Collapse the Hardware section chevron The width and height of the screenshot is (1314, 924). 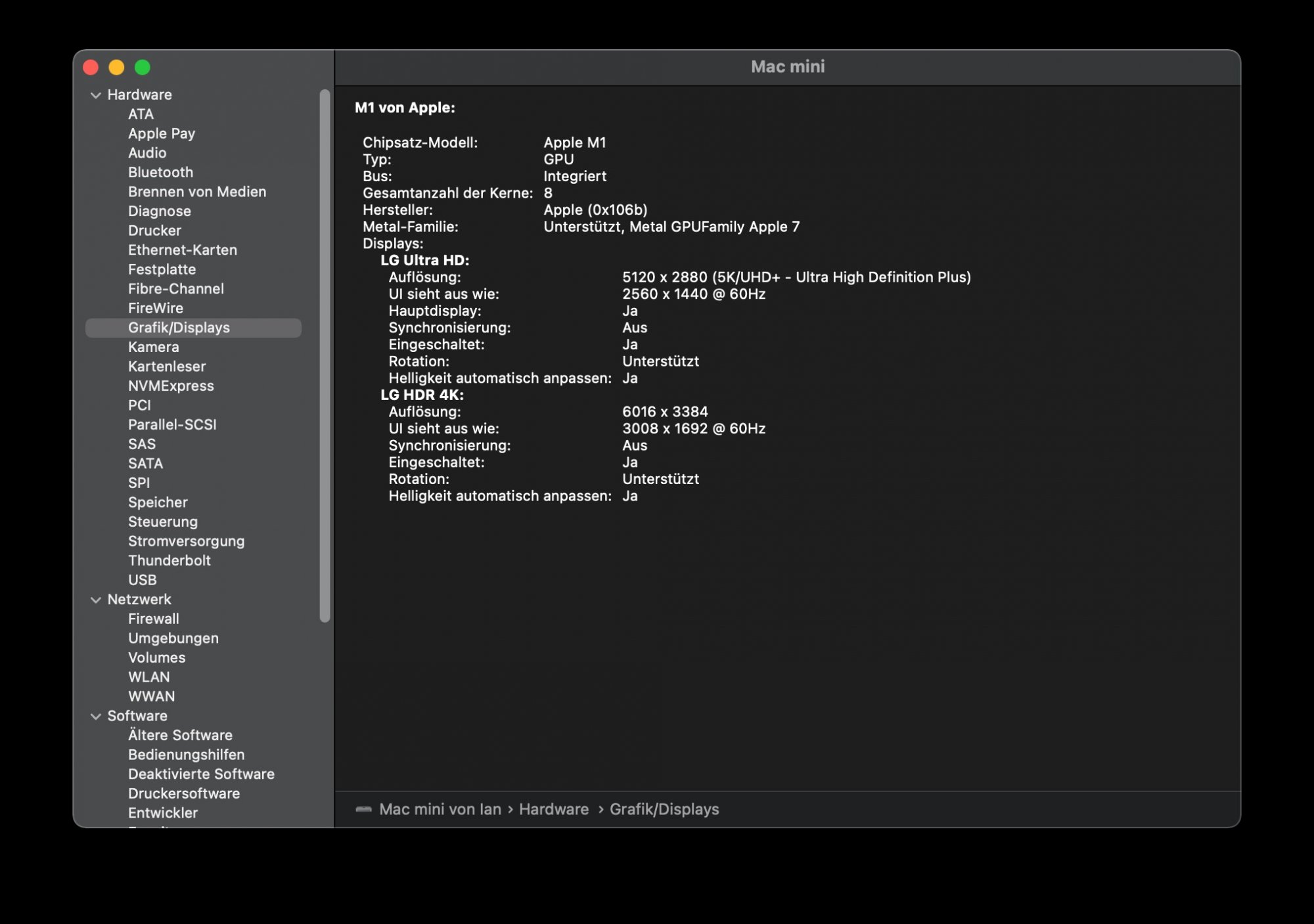[96, 95]
